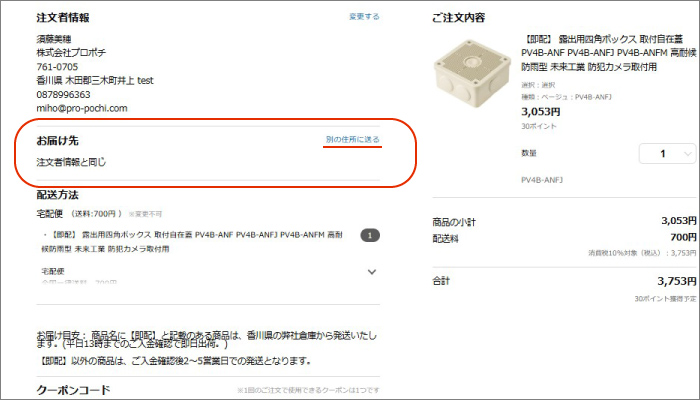Image resolution: width=700 pixels, height=400 pixels.
Task: Click the PV4B-ANFJ model code below quantity
Action: 542,180
